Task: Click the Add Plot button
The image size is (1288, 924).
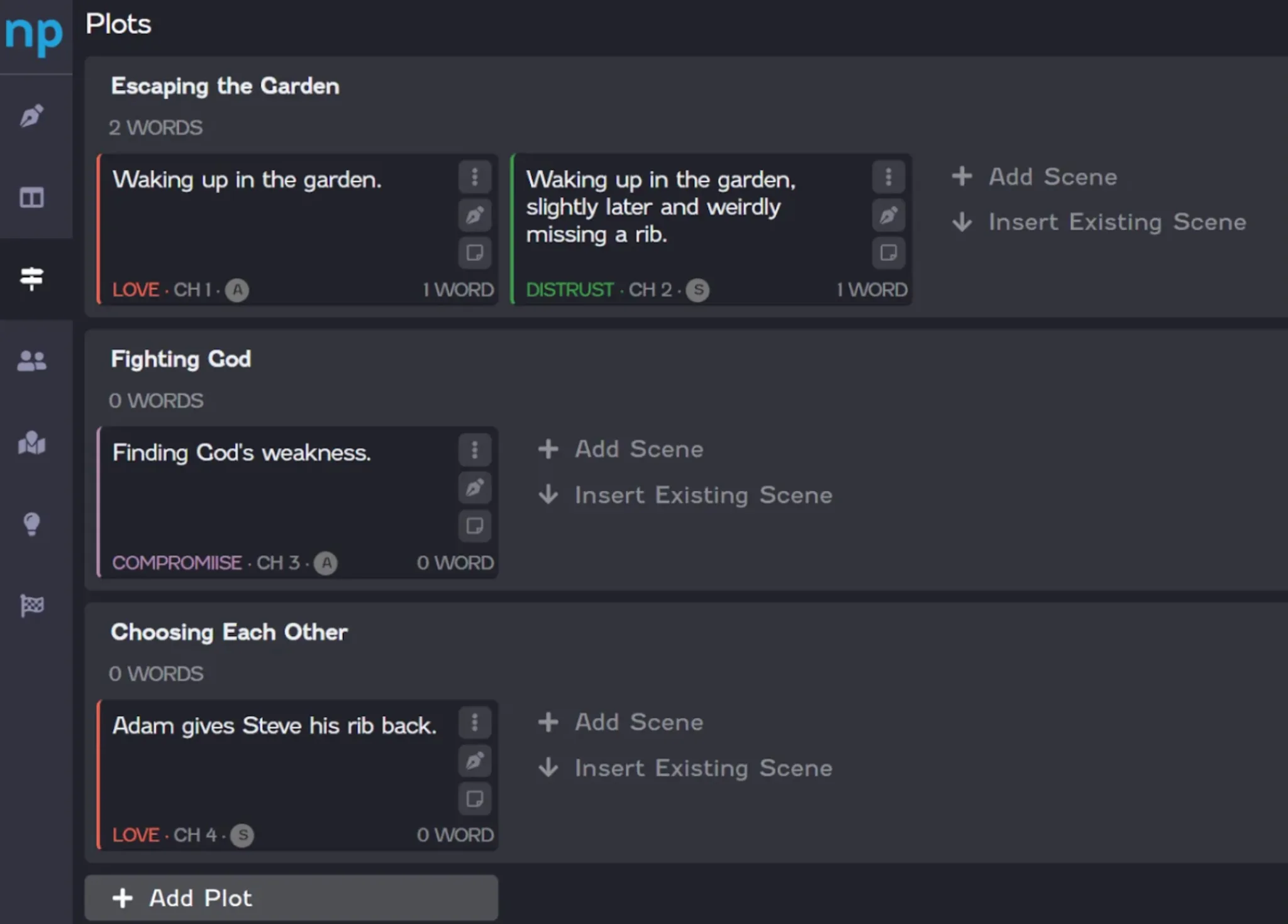Action: (291, 898)
